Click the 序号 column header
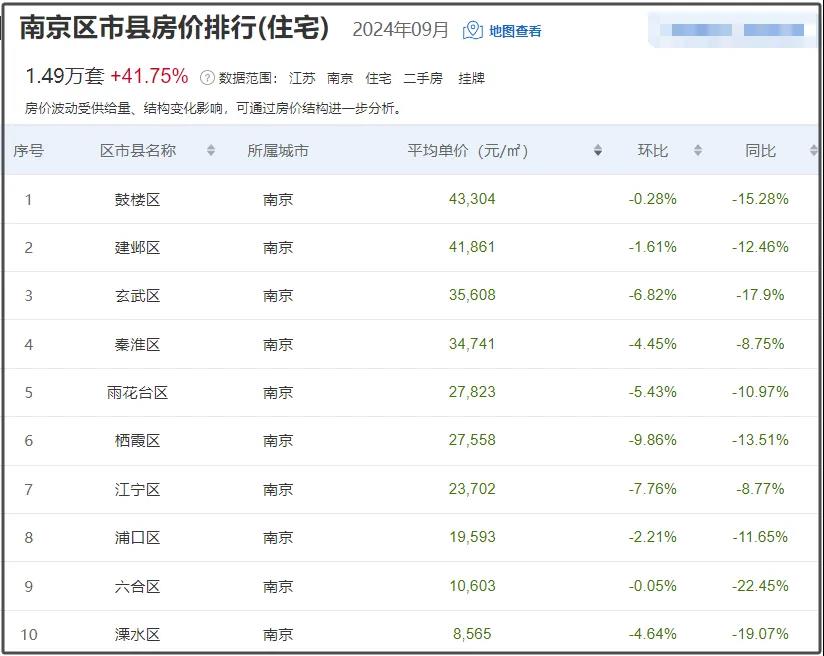The width and height of the screenshot is (824, 656). click(28, 151)
